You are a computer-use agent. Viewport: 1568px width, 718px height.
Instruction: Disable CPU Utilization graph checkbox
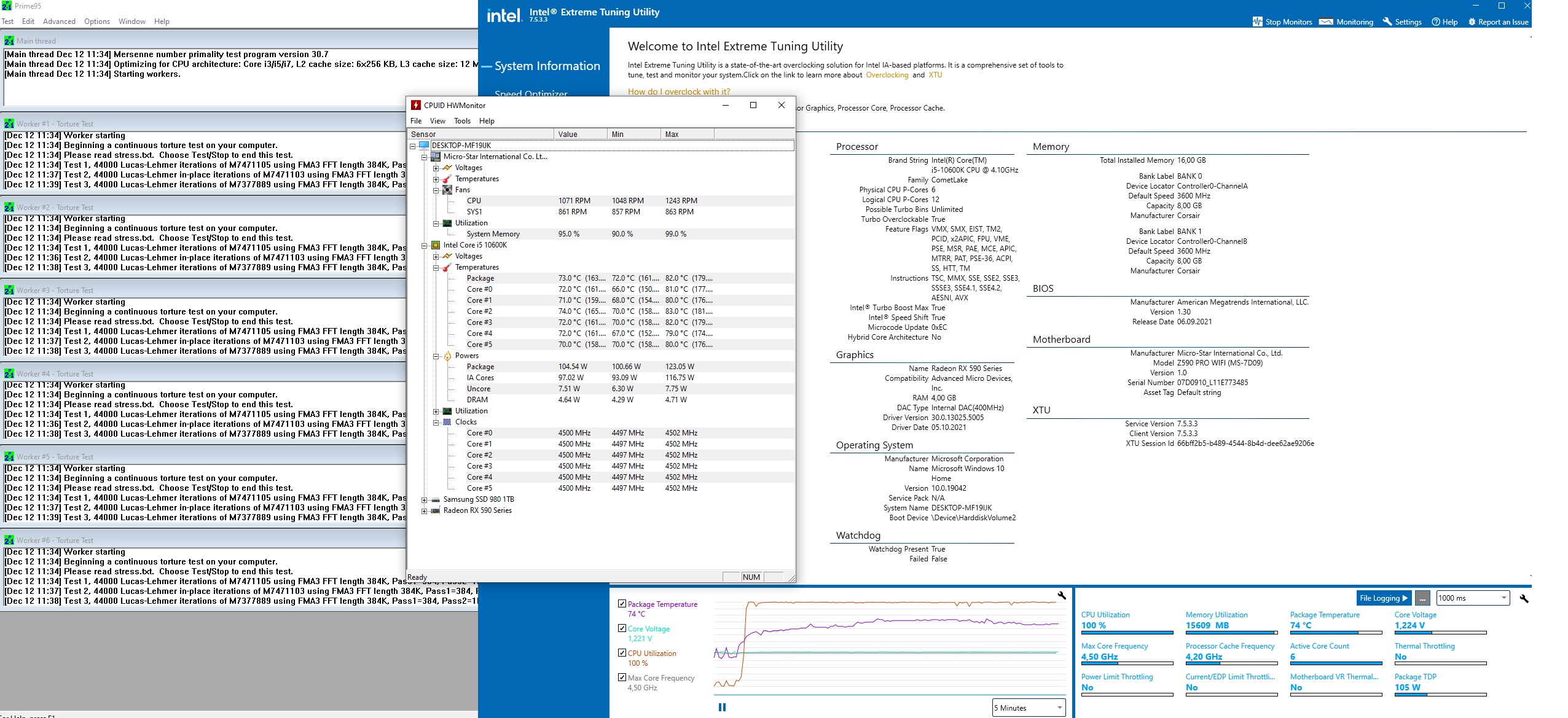pos(622,653)
